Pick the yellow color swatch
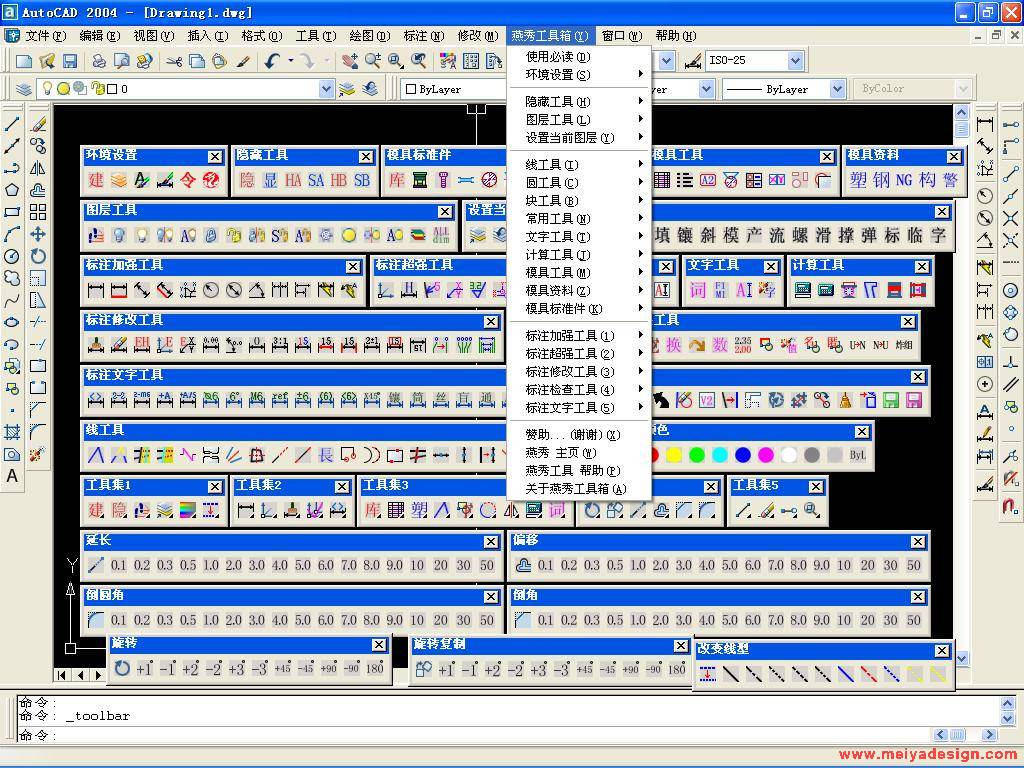Screen dimensions: 1024x768 (x=674, y=455)
